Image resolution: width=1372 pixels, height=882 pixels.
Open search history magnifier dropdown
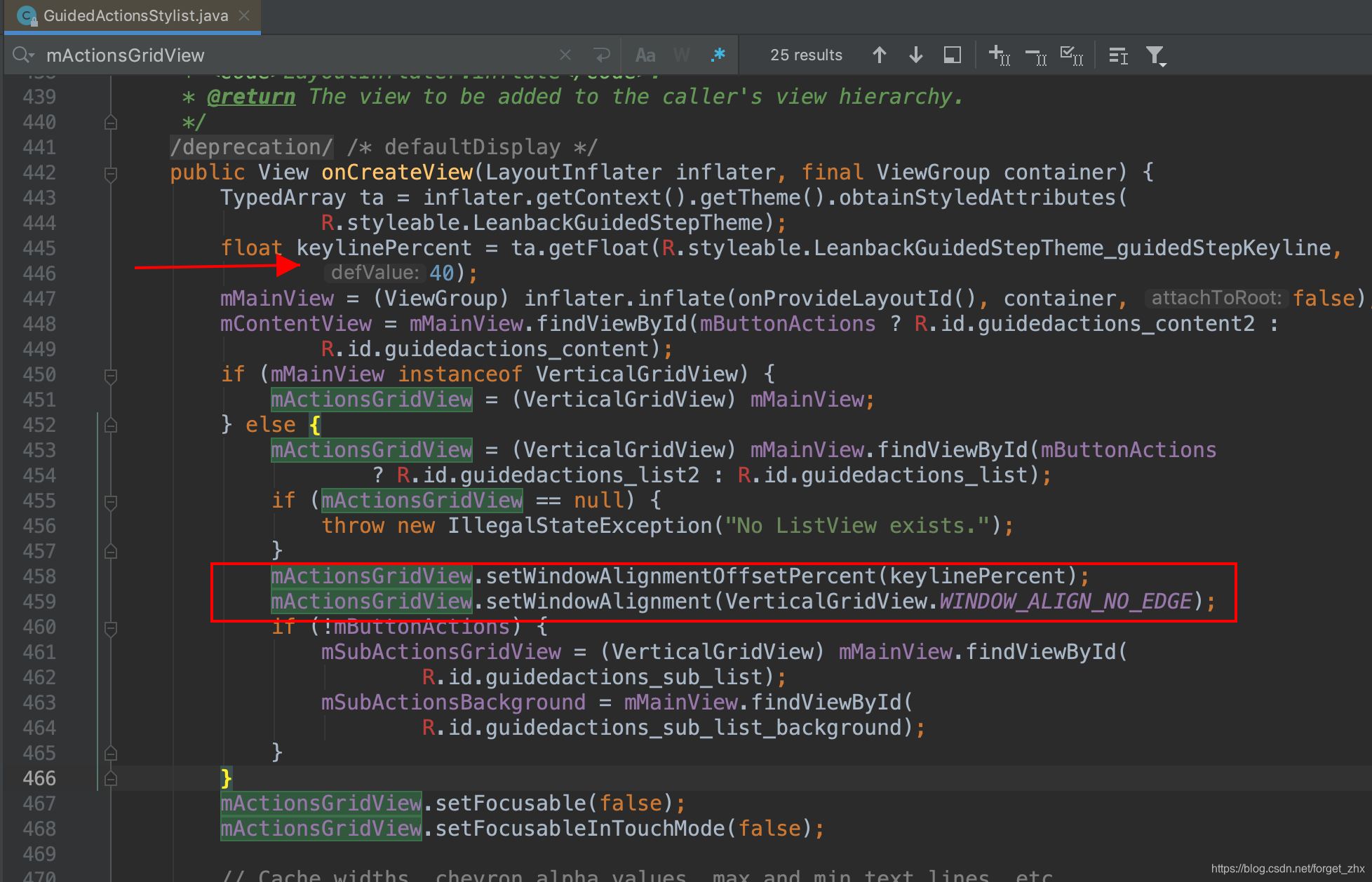[23, 55]
